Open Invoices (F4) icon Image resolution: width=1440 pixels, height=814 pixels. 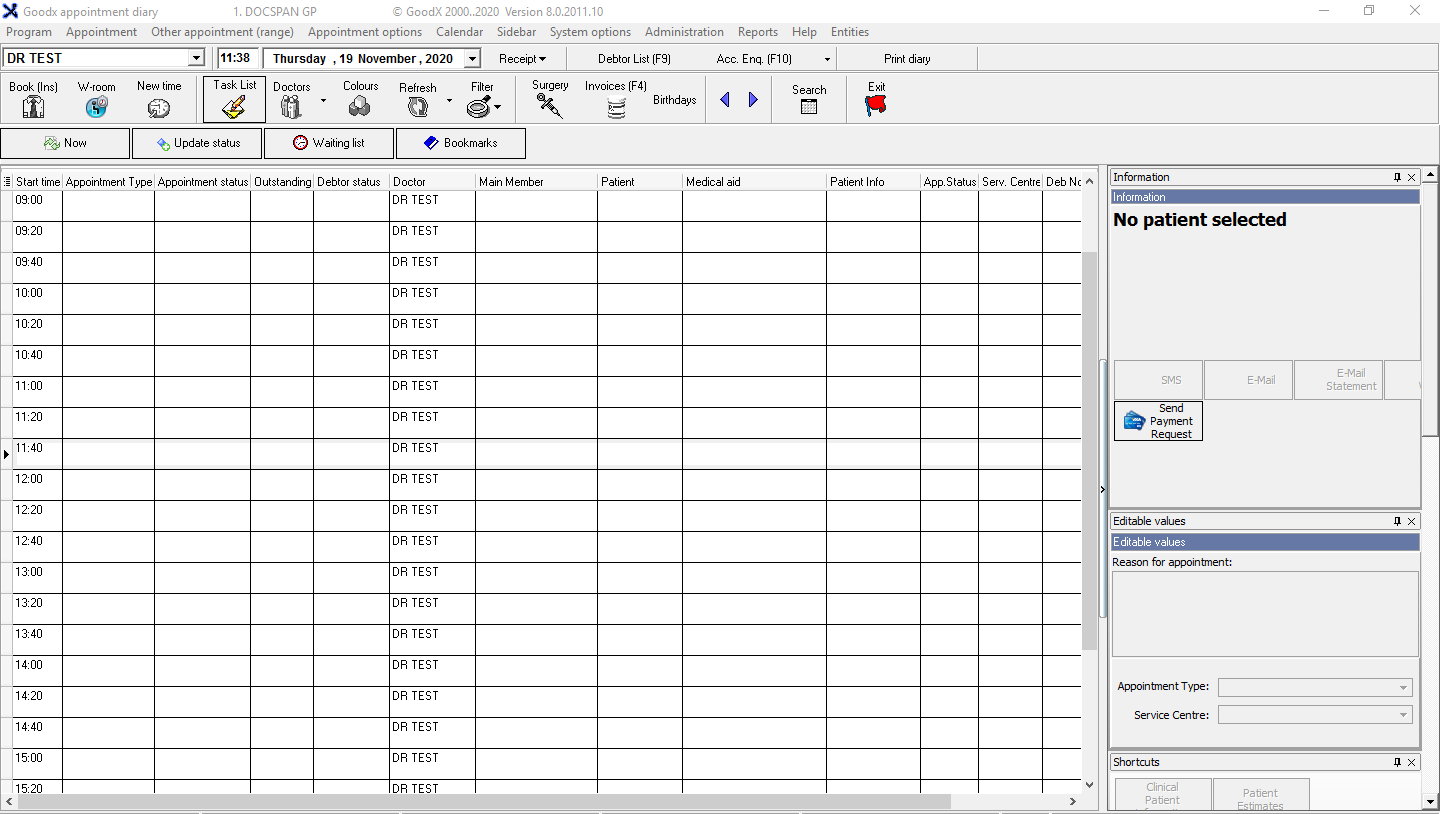(616, 107)
